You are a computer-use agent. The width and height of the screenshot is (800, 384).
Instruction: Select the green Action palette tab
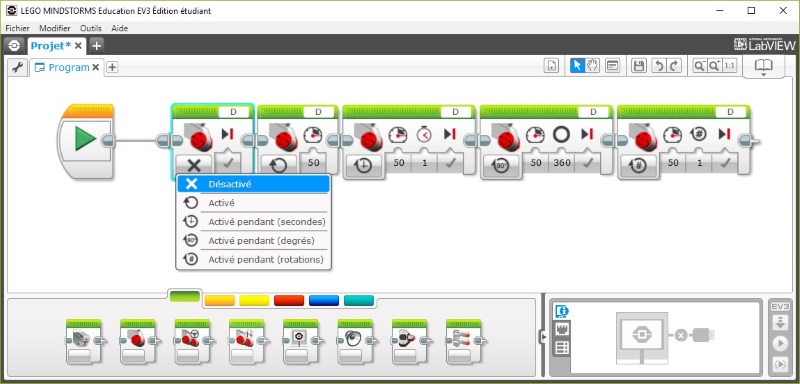pos(184,296)
